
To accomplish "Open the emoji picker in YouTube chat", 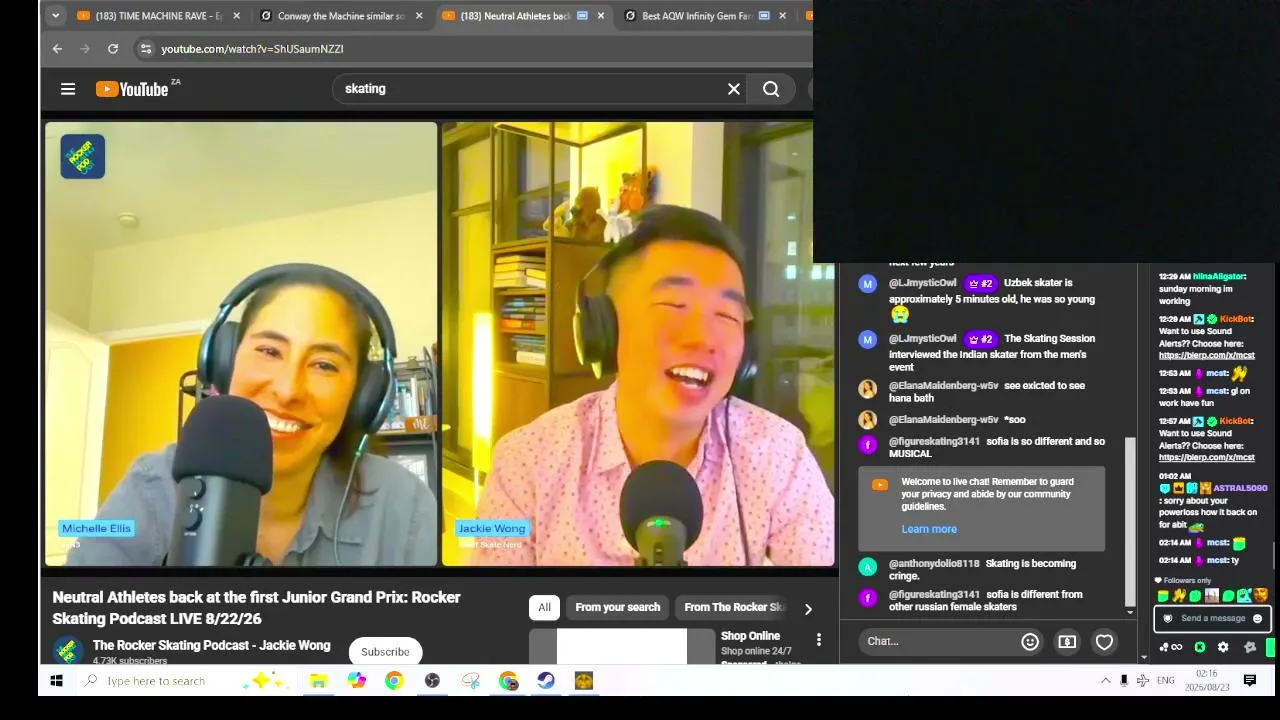I will pyautogui.click(x=1030, y=642).
